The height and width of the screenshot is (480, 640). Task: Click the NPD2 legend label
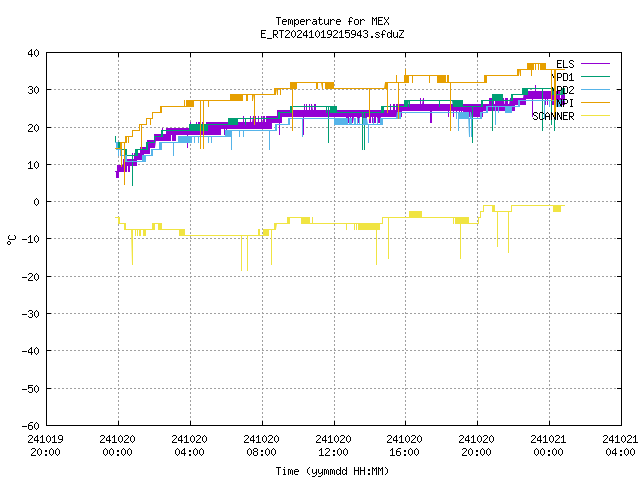tap(562, 90)
